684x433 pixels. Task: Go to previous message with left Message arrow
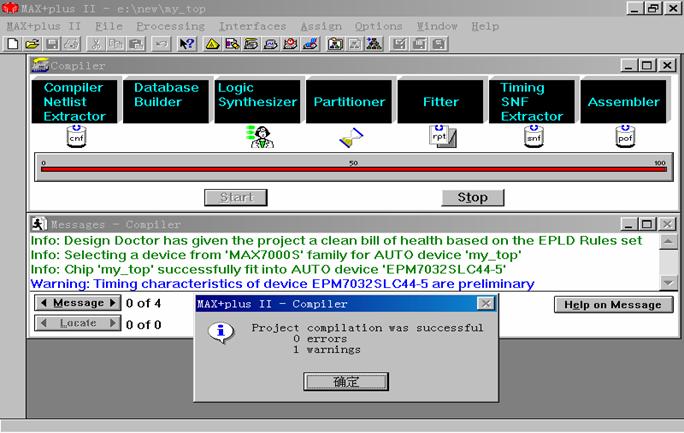(44, 303)
